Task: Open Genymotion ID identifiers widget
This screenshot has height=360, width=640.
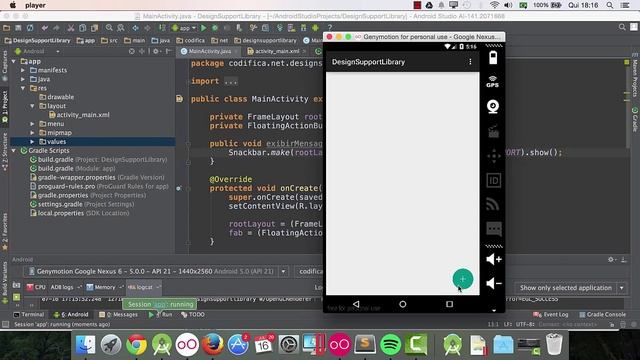Action: pos(493,180)
